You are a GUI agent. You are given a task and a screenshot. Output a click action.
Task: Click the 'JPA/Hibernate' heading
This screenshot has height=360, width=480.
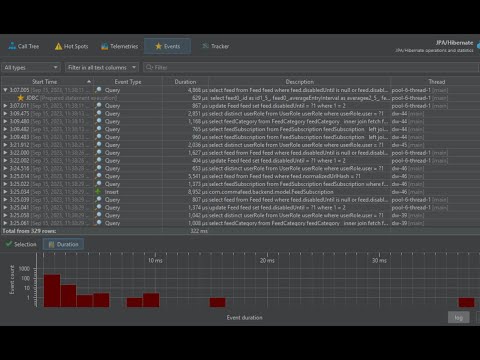(x=454, y=43)
